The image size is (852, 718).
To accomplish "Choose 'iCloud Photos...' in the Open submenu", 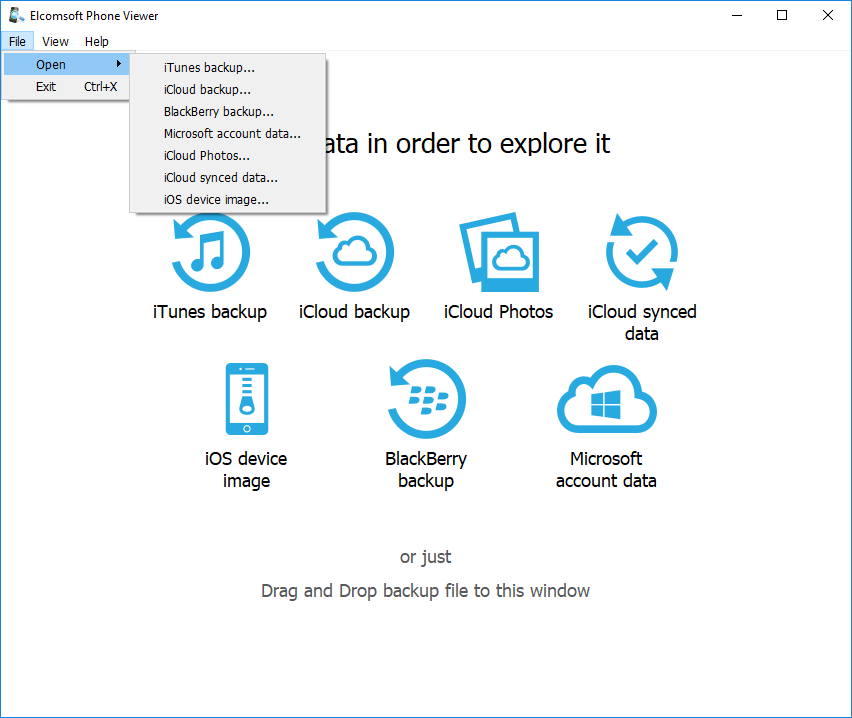I will point(228,155).
